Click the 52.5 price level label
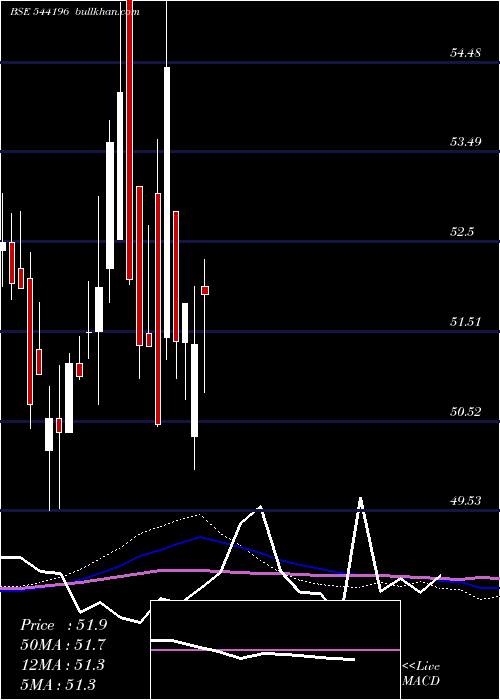The image size is (500, 700). tap(462, 232)
